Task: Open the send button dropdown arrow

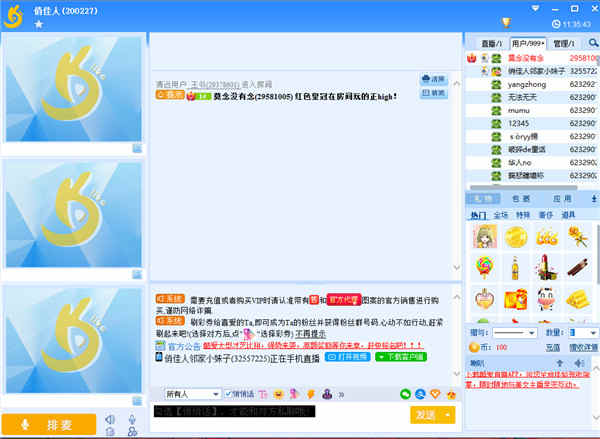Action: (448, 415)
